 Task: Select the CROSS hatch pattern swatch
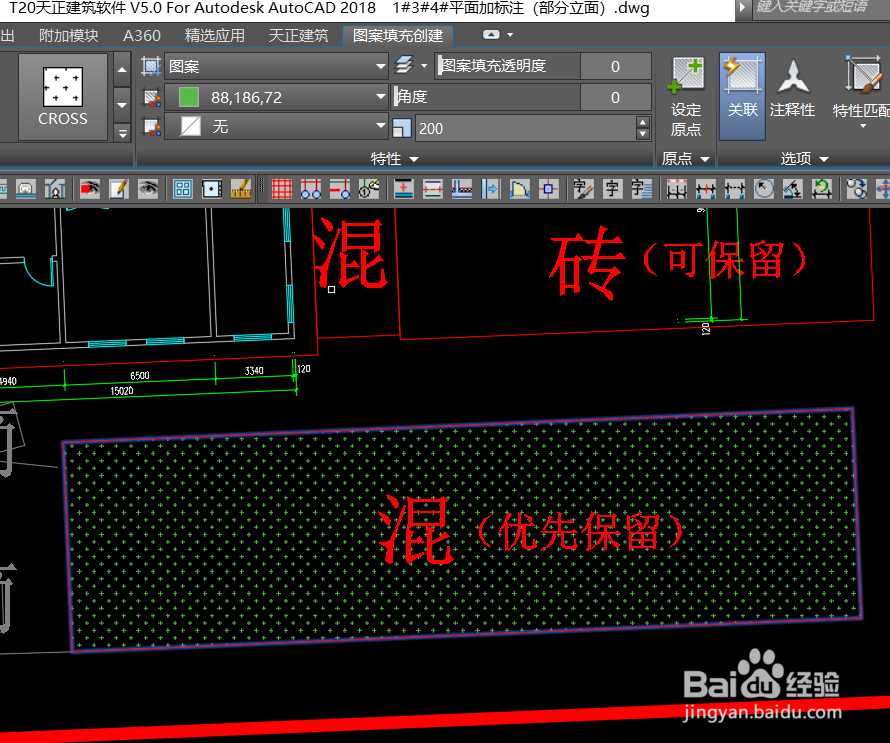click(62, 96)
